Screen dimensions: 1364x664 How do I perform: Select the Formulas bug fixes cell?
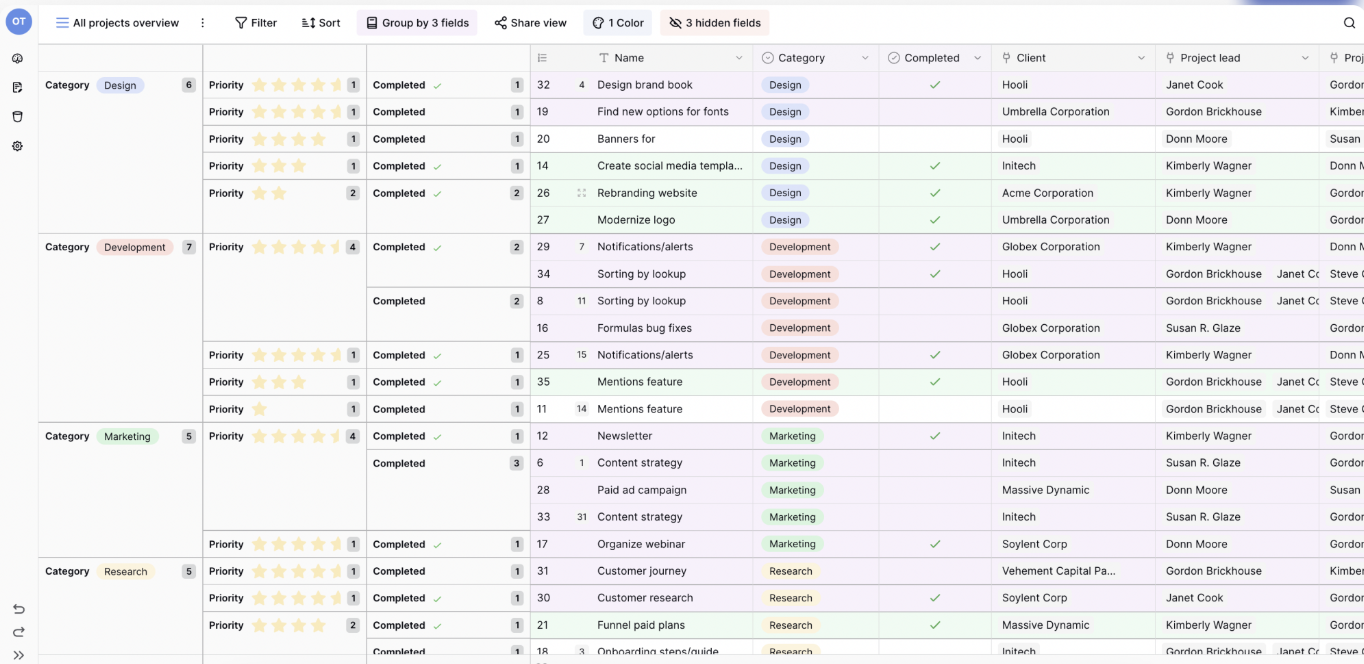644,328
